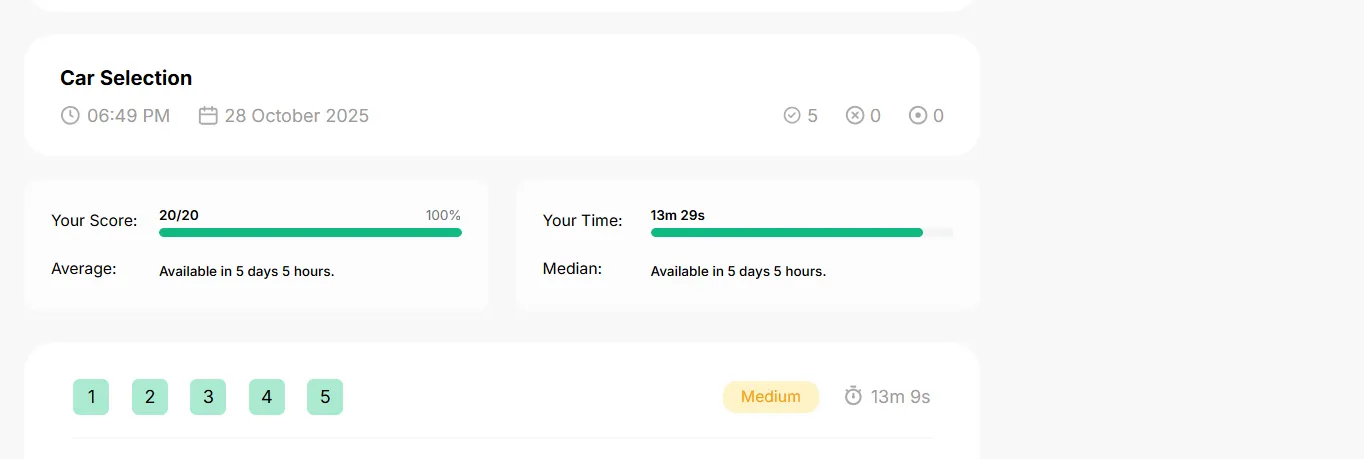The image size is (1364, 459).
Task: Open question 3 tile
Action: (208, 397)
